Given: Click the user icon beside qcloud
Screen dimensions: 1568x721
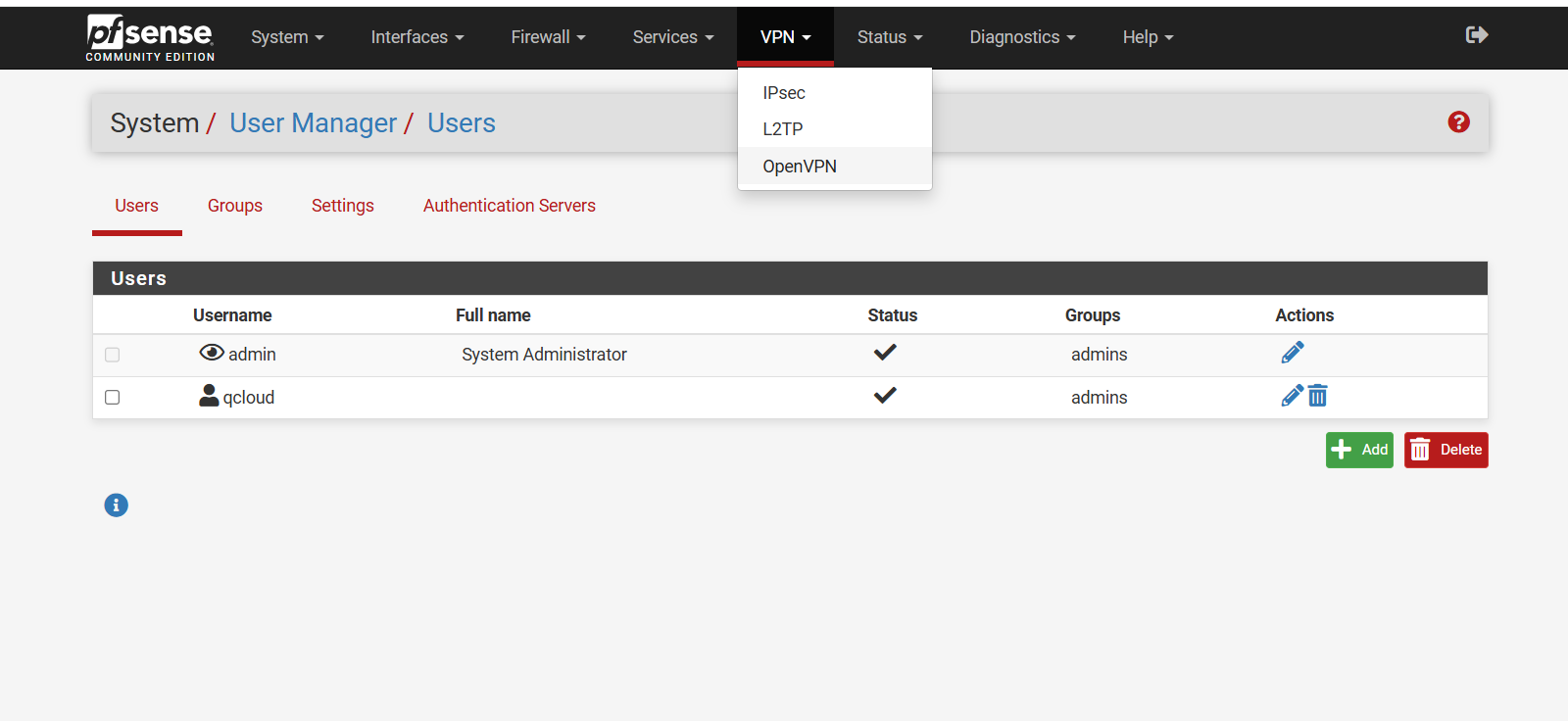Looking at the screenshot, I should click(209, 396).
